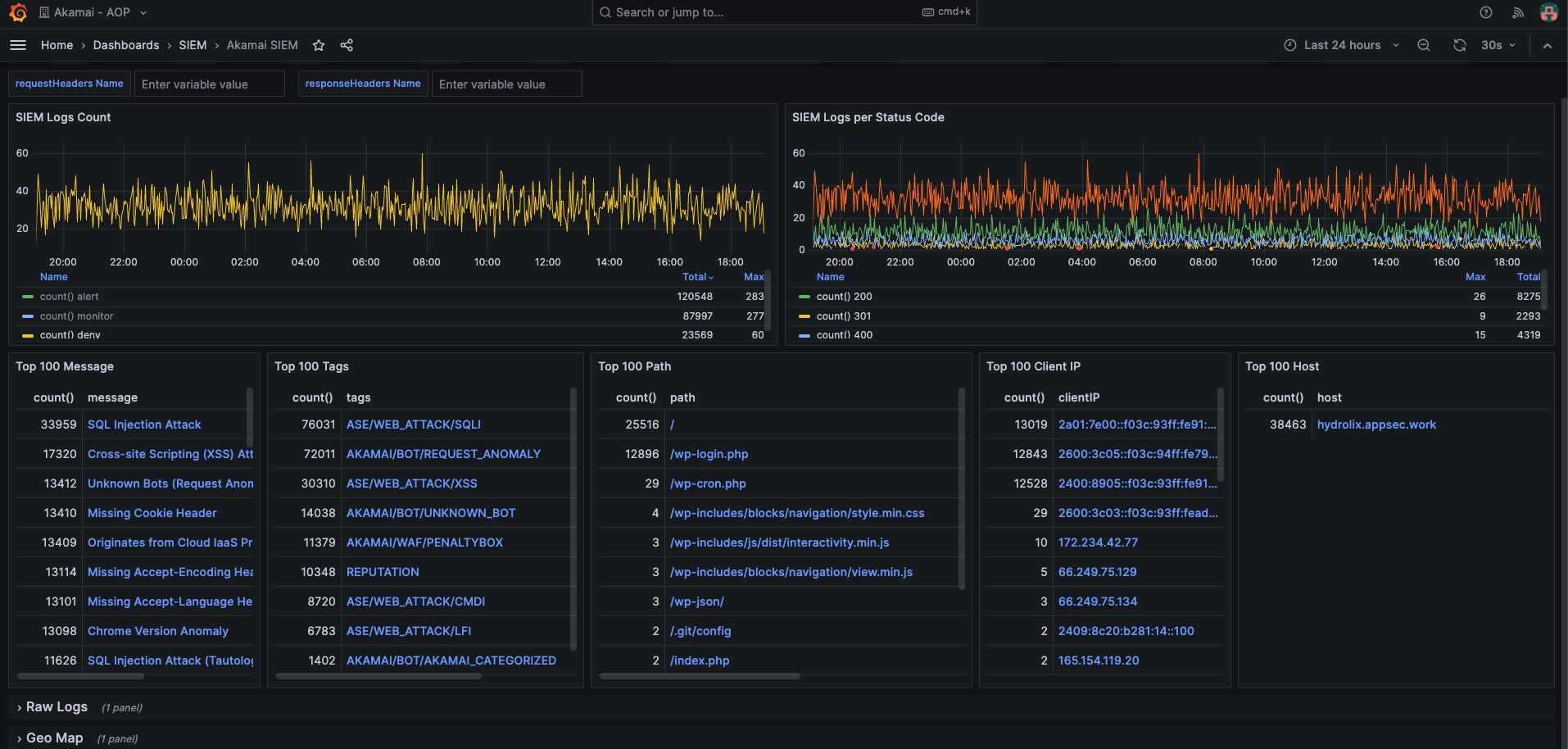Toggle count() 301 series in legend
The image size is (1568, 749).
[844, 316]
